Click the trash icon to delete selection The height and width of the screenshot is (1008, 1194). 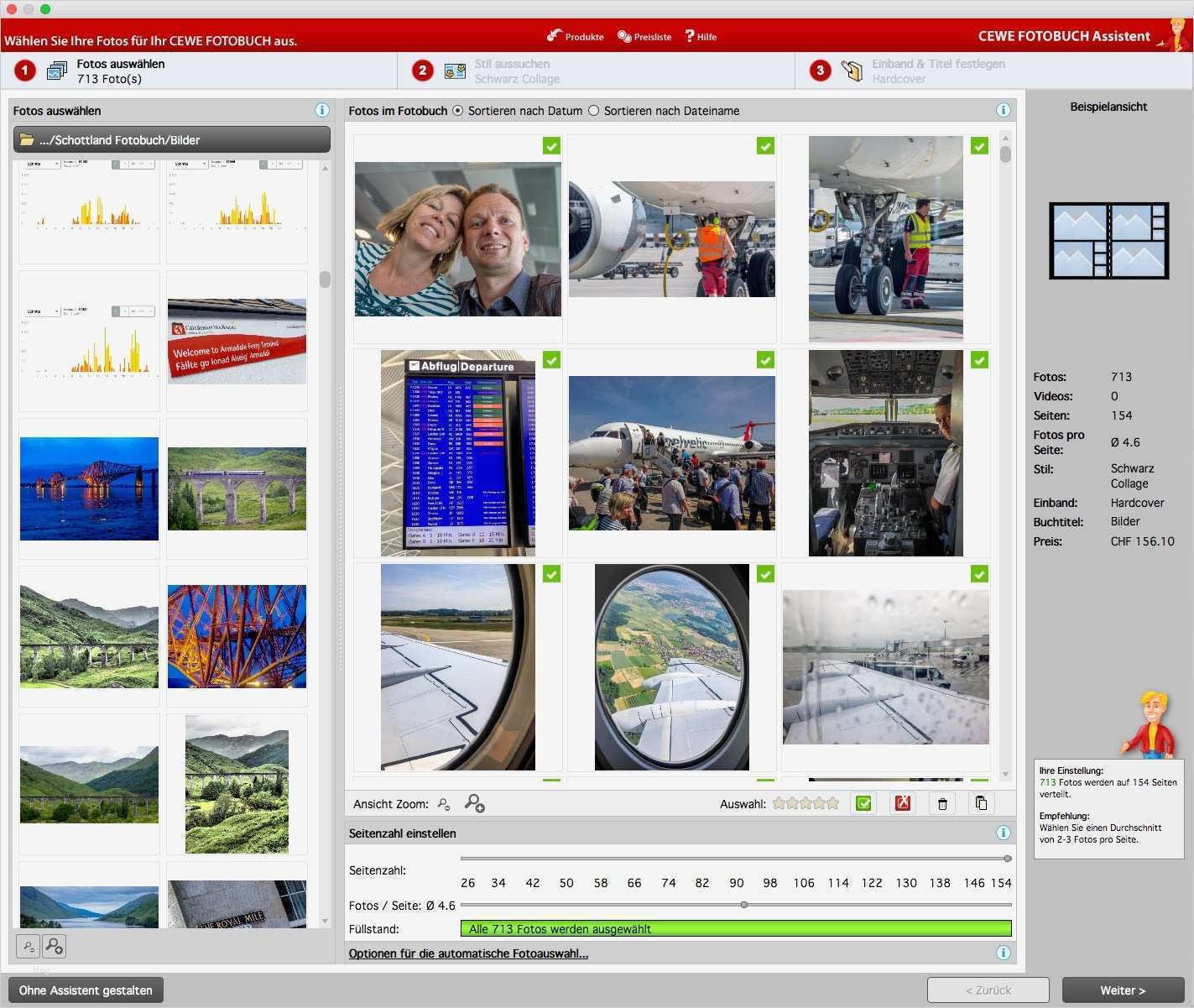click(x=942, y=803)
